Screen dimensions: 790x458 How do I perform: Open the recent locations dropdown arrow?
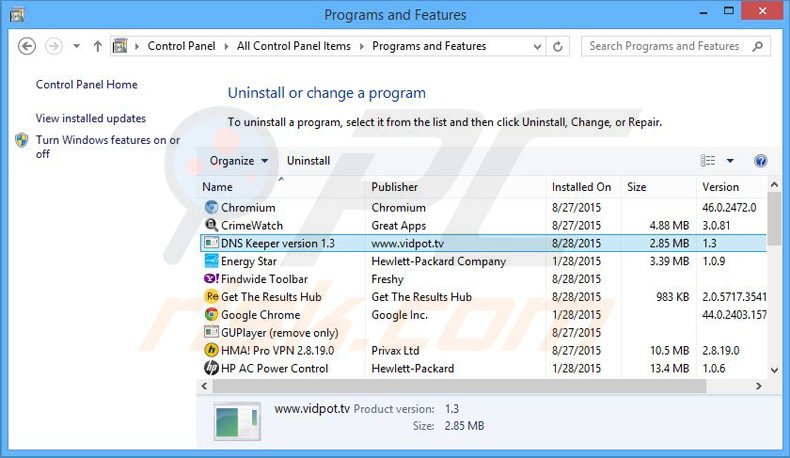point(76,46)
